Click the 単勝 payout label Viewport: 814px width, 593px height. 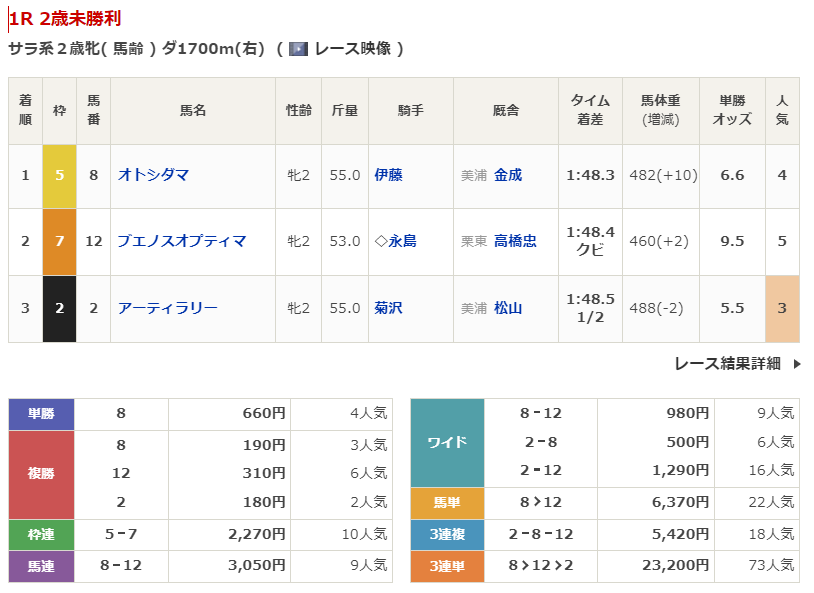coord(42,413)
